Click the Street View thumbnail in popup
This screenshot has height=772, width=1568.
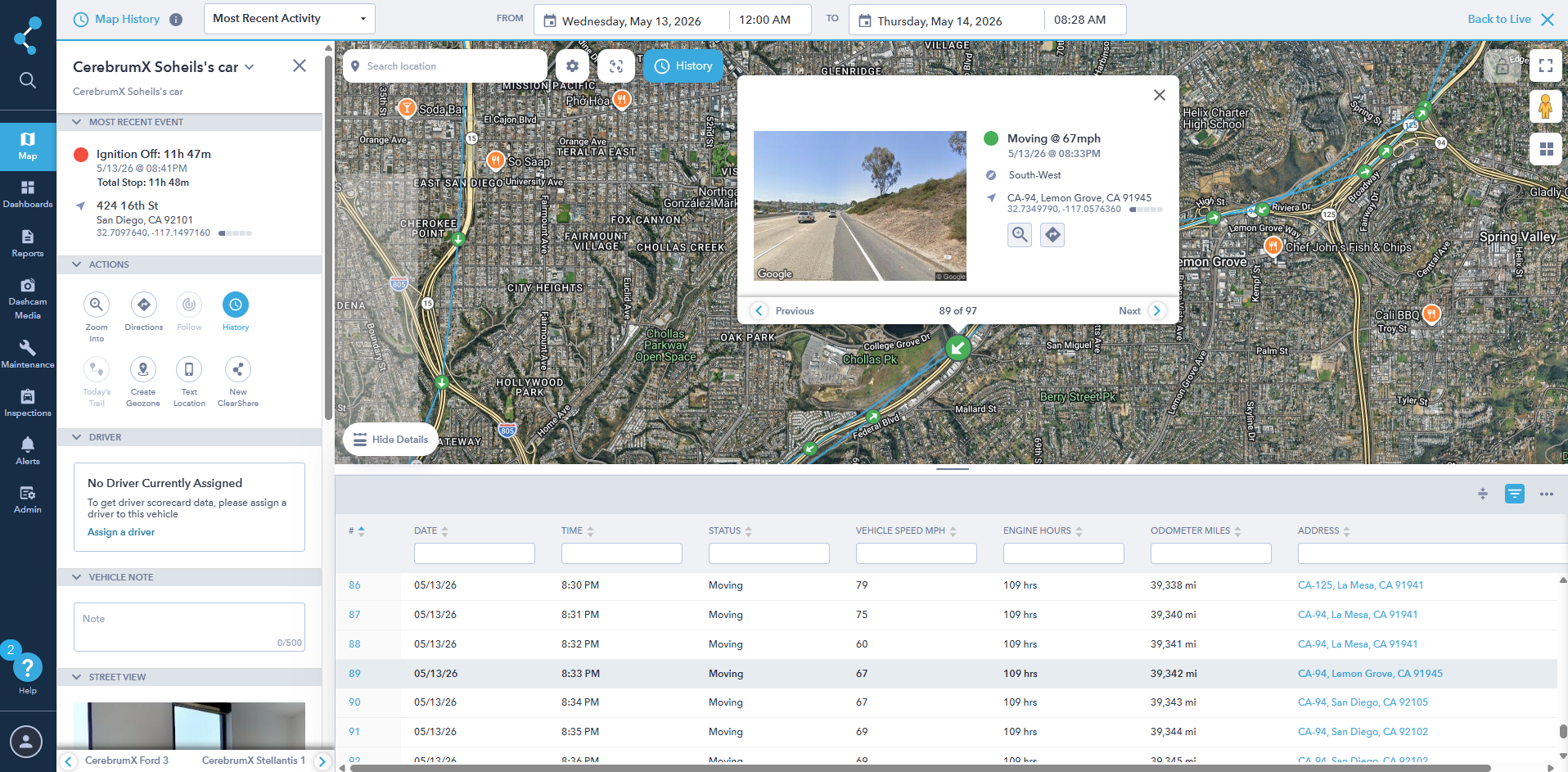pos(860,206)
